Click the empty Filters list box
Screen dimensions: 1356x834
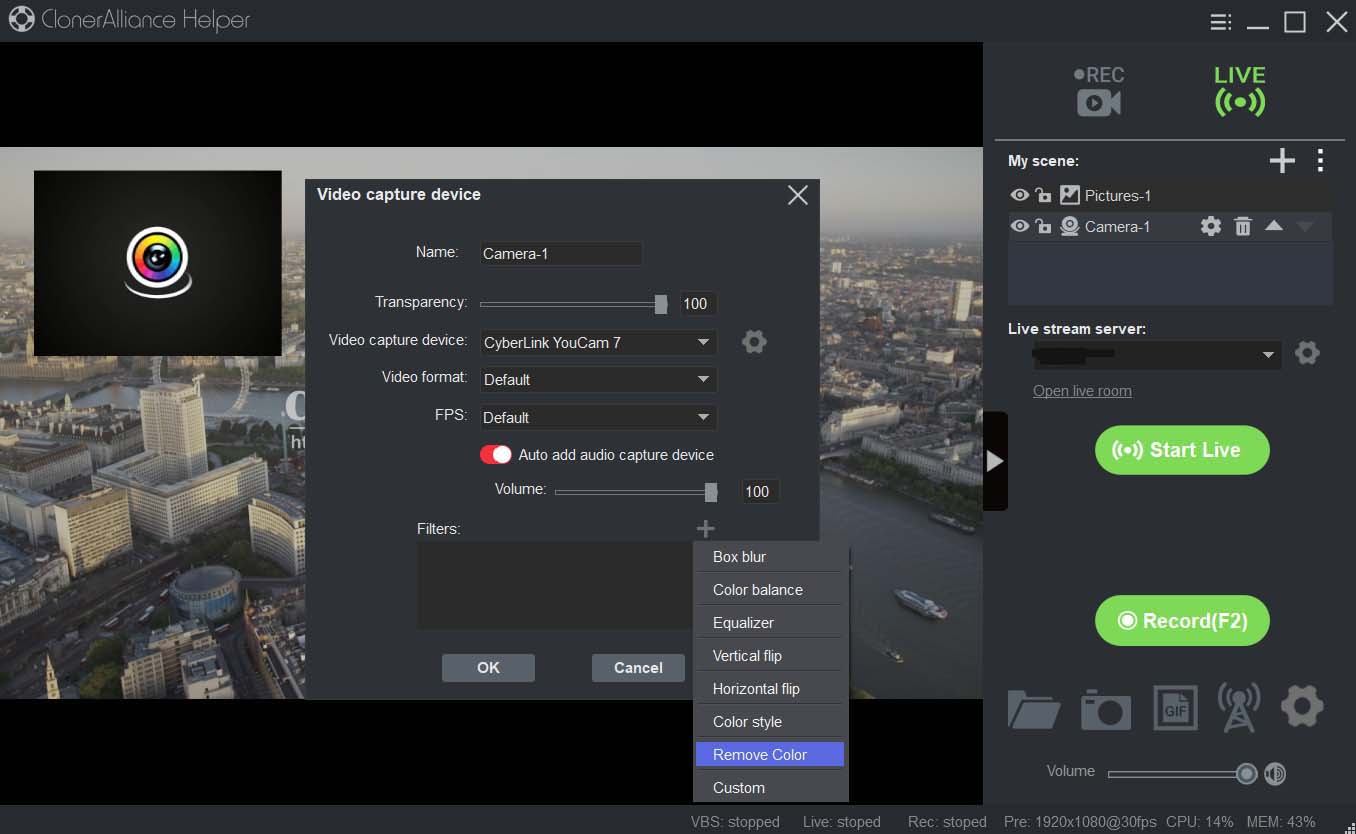click(555, 585)
